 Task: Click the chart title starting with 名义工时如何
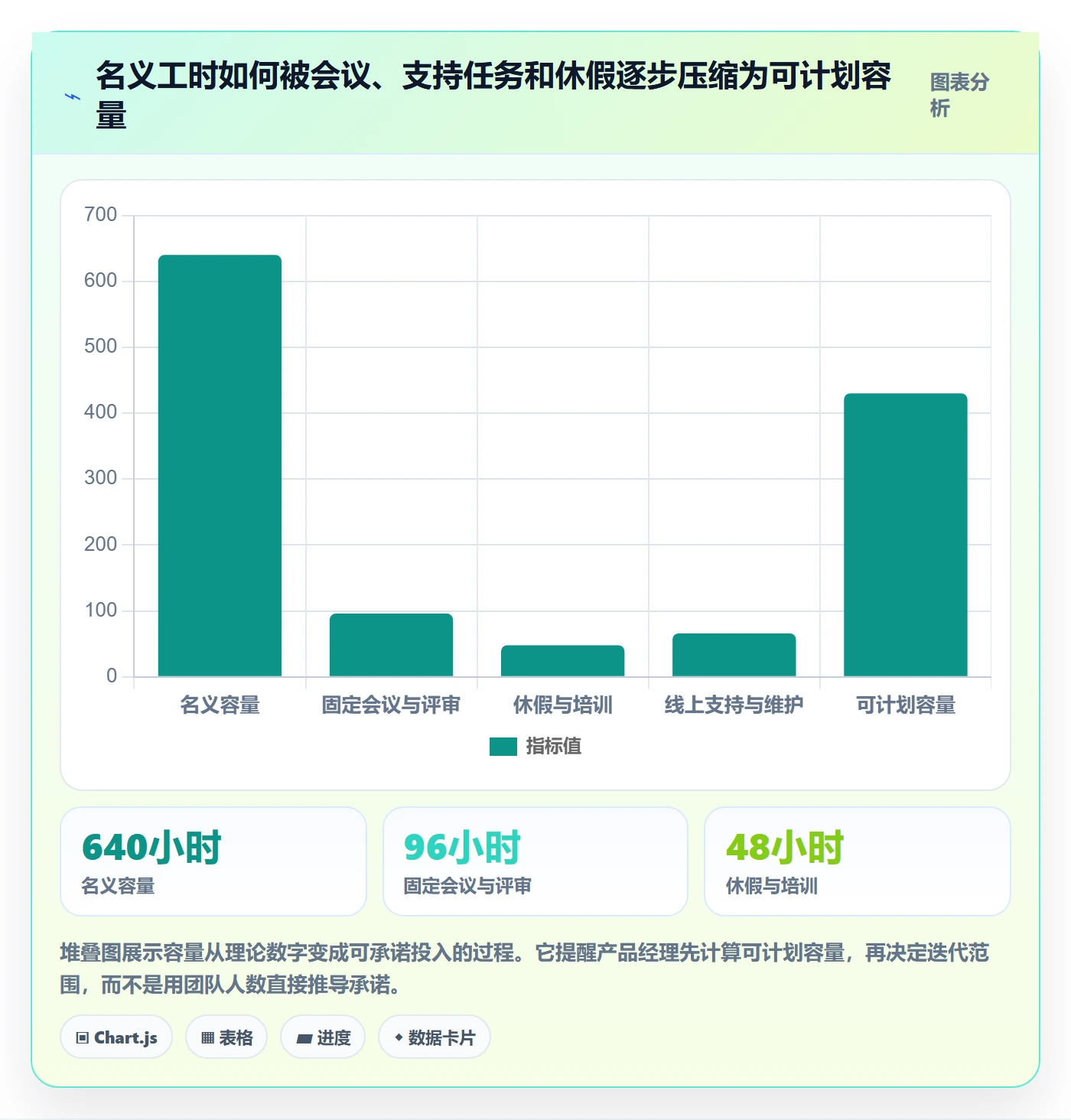(x=493, y=95)
